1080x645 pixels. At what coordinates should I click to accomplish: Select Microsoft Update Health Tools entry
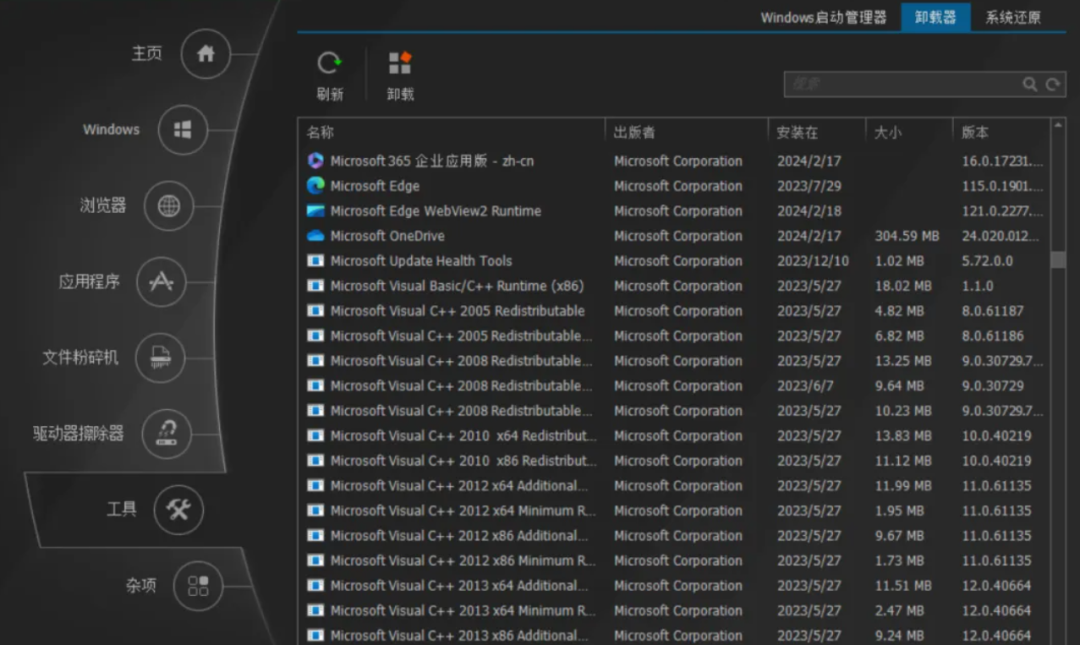click(x=421, y=260)
